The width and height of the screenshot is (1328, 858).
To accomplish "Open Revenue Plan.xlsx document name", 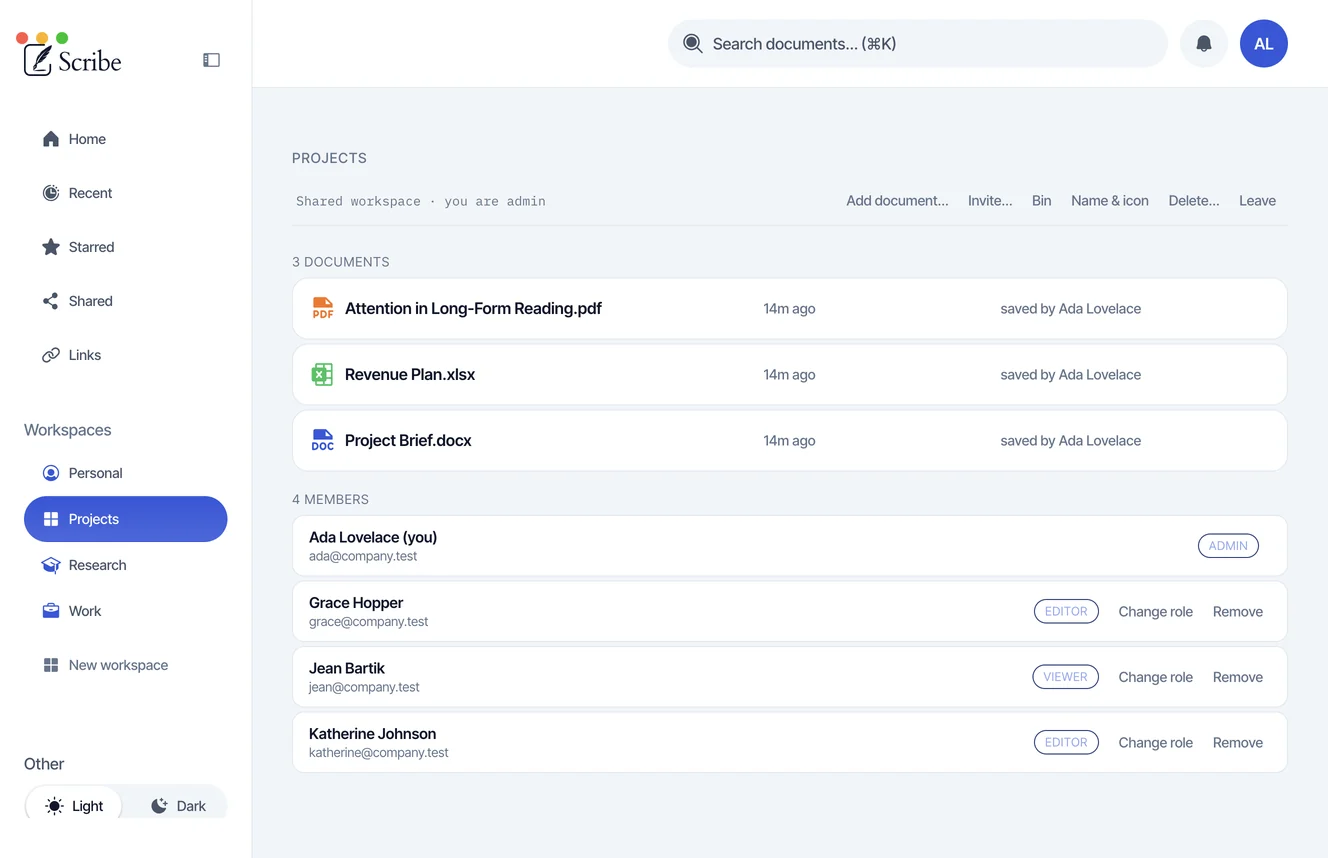I will pos(410,374).
